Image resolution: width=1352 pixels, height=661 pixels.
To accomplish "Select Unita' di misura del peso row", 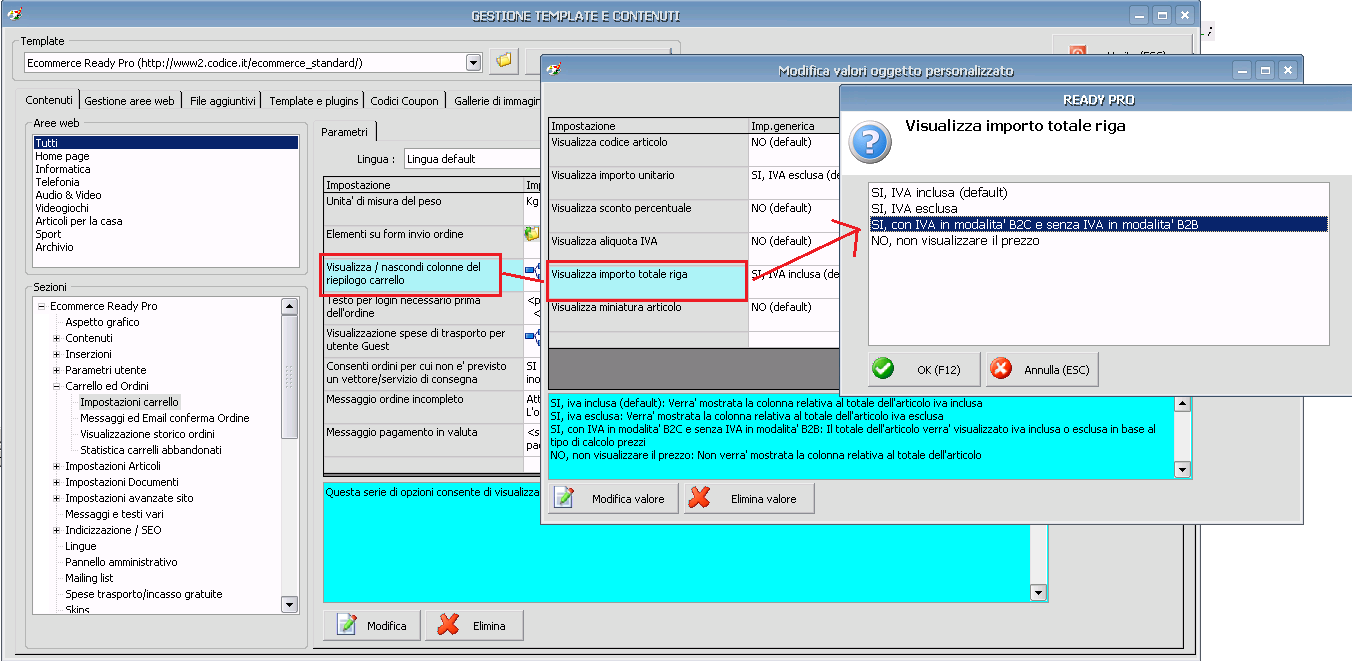I will pos(432,208).
